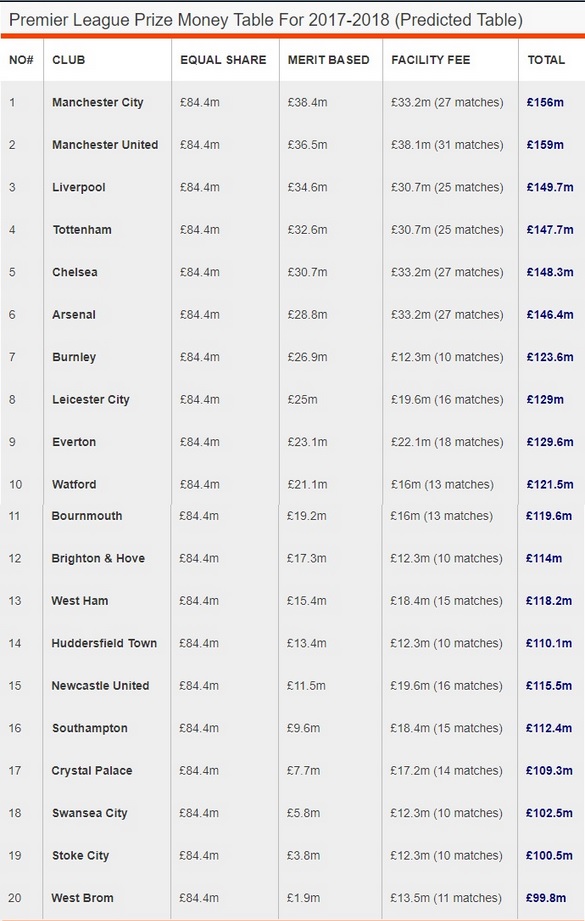This screenshot has height=921, width=585.
Task: Click the CLUB column header
Action: tap(68, 60)
